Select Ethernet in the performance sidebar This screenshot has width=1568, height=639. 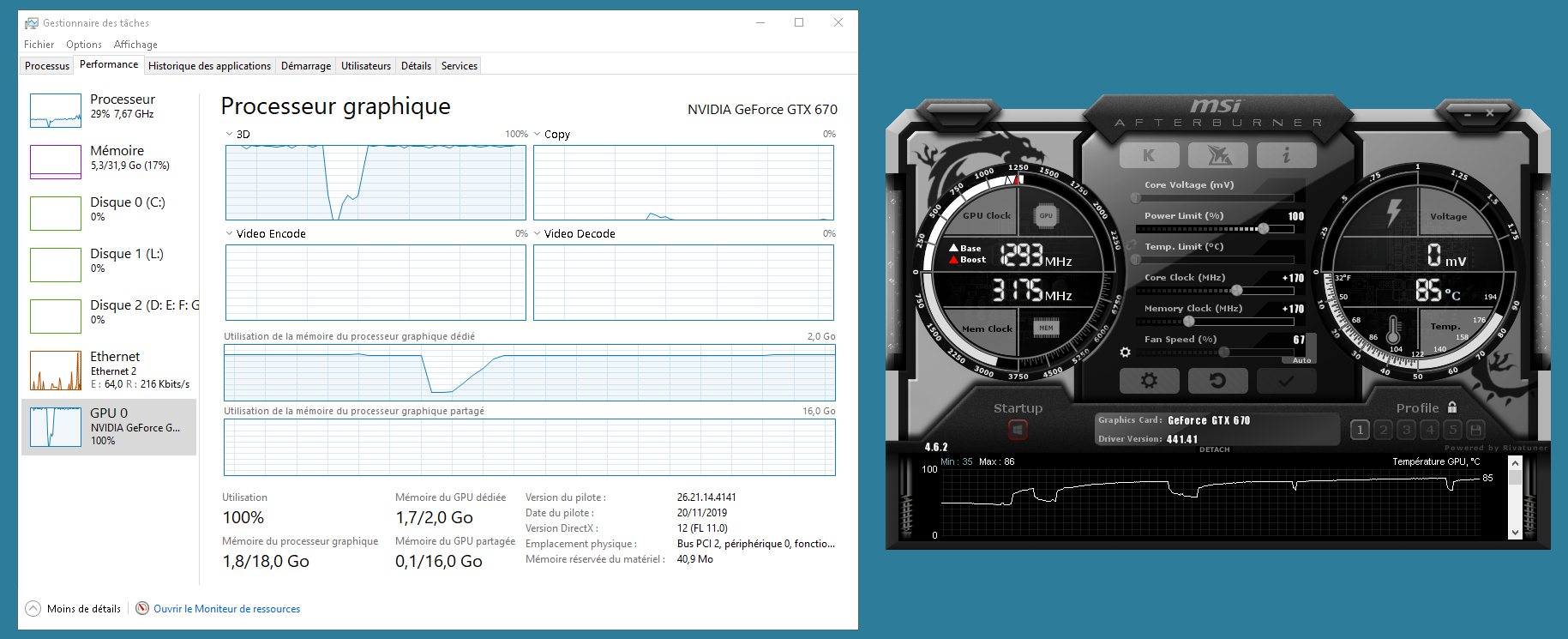tap(109, 370)
